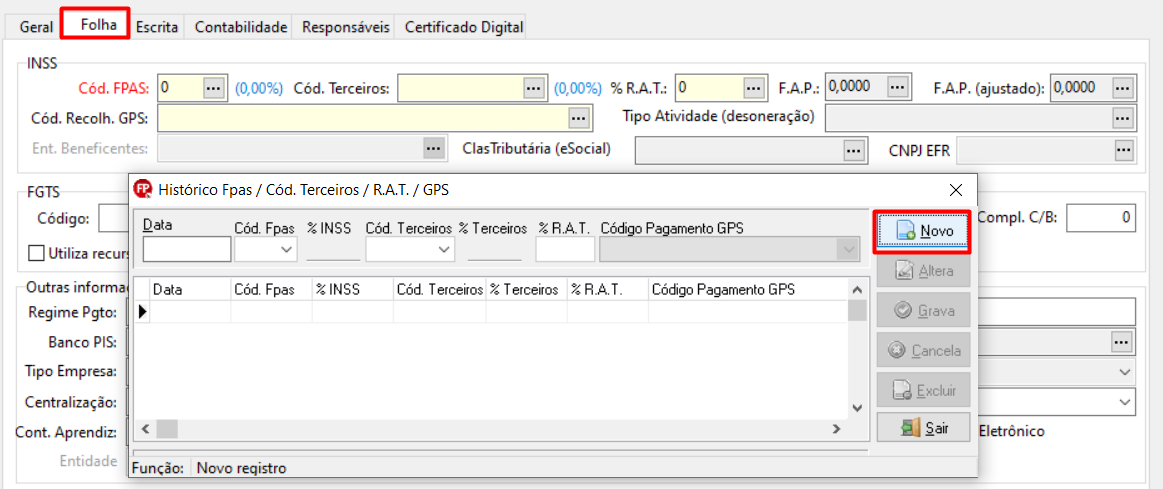The image size is (1163, 489).
Task: Click the Cód. FPAS input field
Action: pos(180,88)
